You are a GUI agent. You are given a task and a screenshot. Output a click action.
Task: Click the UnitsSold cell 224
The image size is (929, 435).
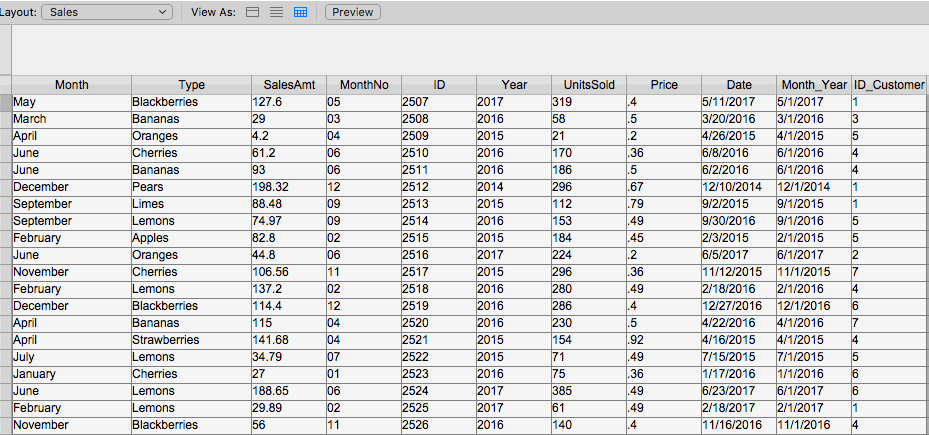tap(589, 255)
